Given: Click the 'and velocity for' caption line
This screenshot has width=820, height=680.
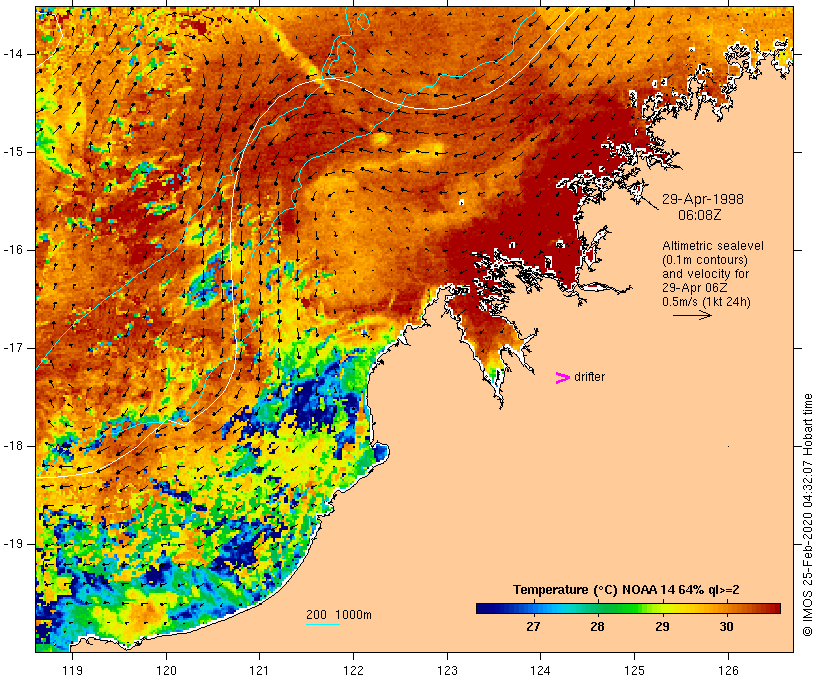Looking at the screenshot, I should 705,274.
